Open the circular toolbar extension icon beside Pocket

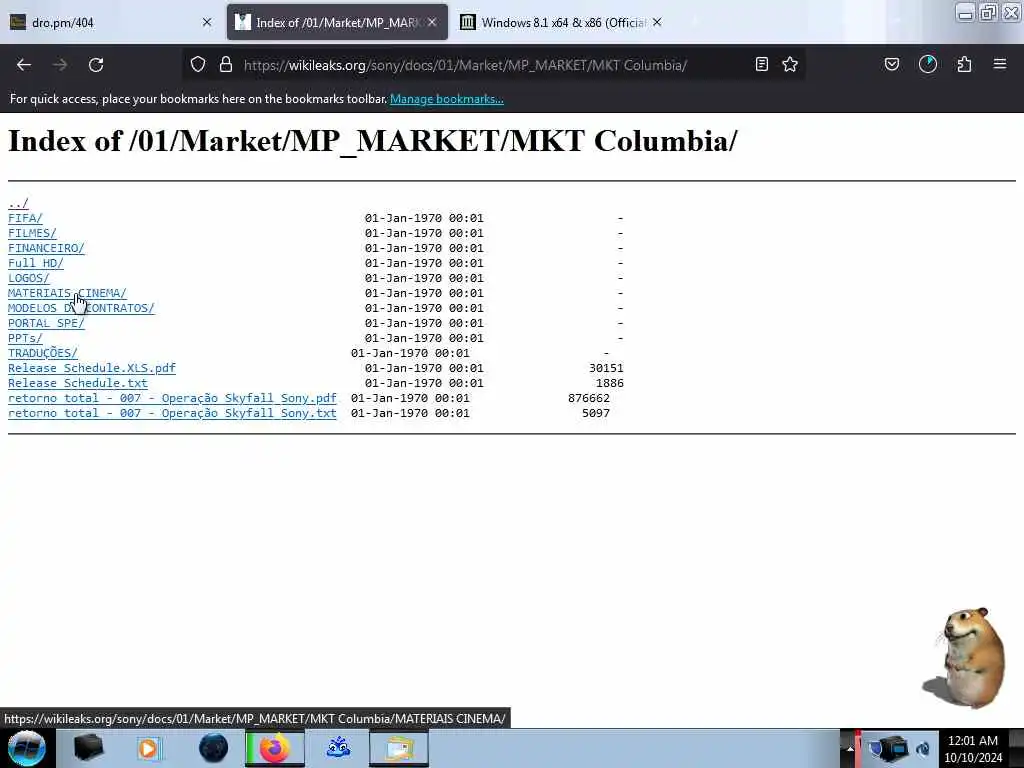[928, 65]
